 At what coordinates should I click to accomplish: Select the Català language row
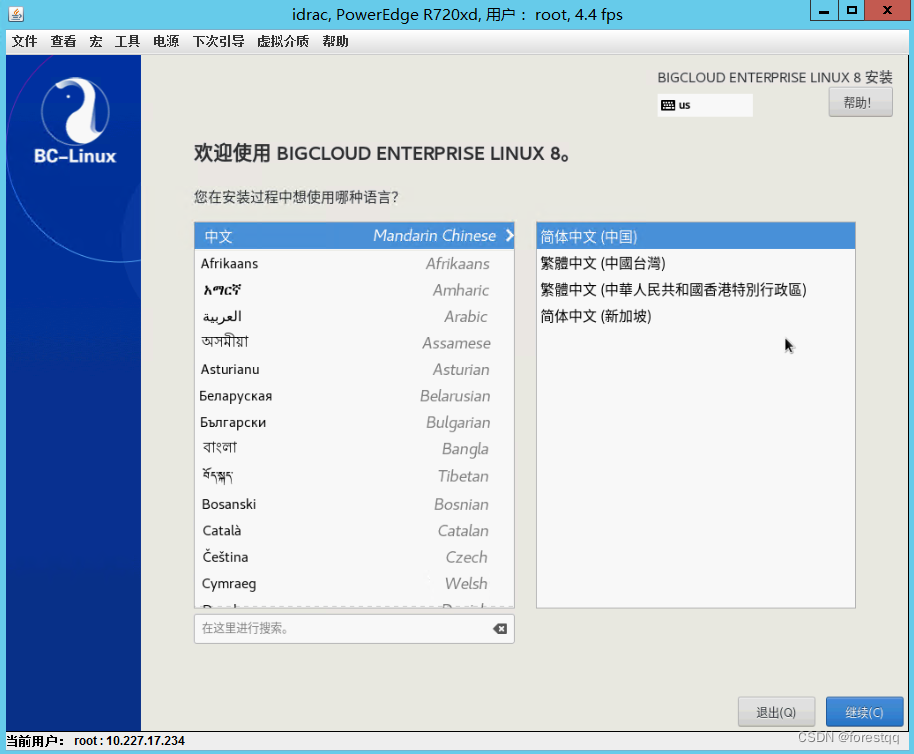pyautogui.click(x=354, y=531)
